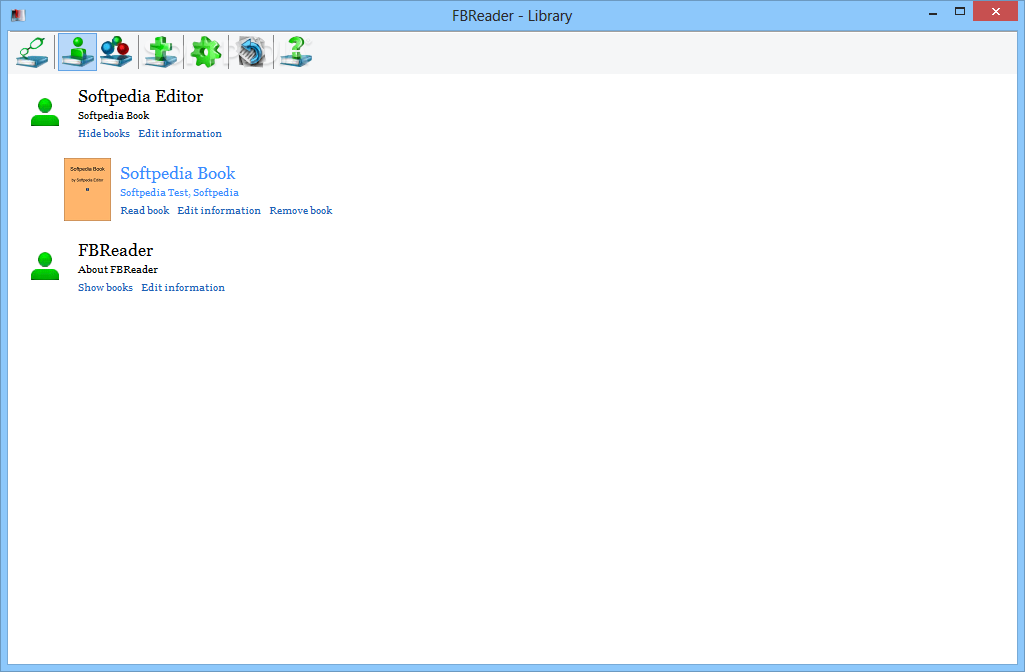1025x672 pixels.
Task: Open preferences with the green gear icon
Action: click(206, 52)
